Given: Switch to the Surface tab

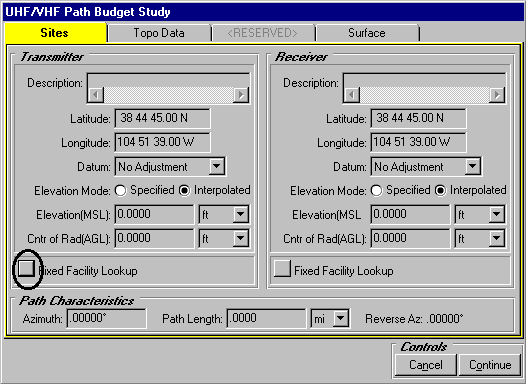Looking at the screenshot, I should point(367,33).
